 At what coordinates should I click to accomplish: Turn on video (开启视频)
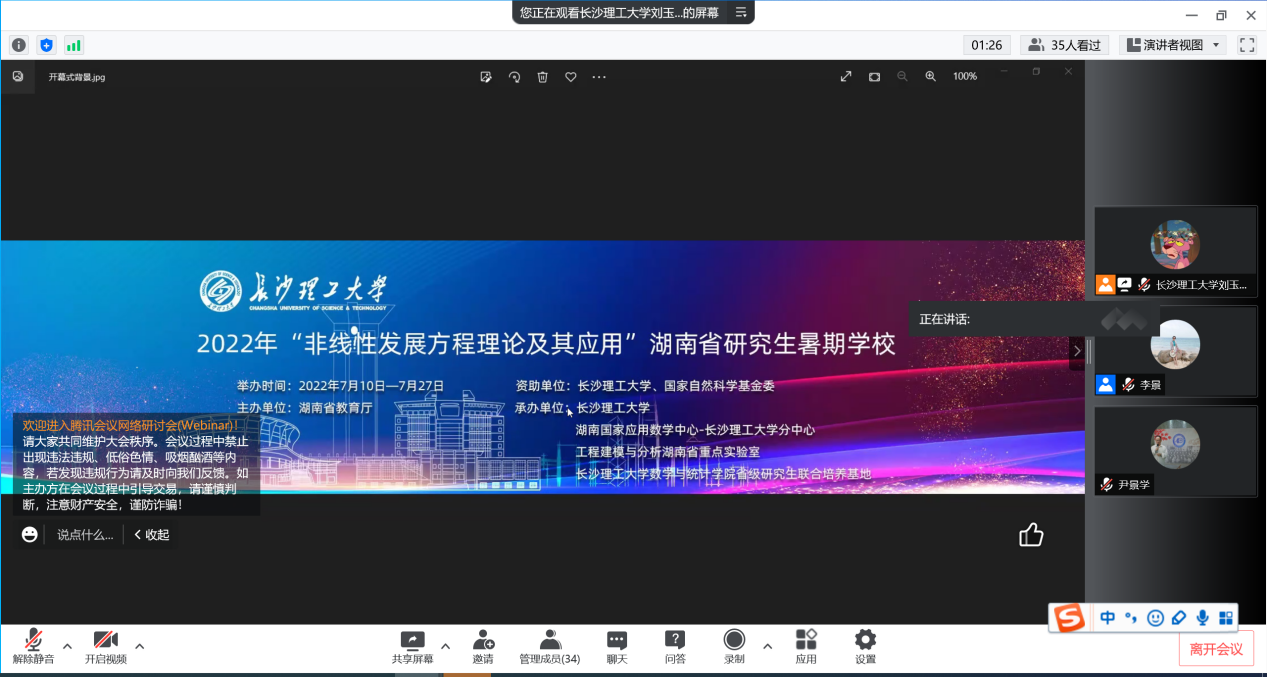[105, 646]
